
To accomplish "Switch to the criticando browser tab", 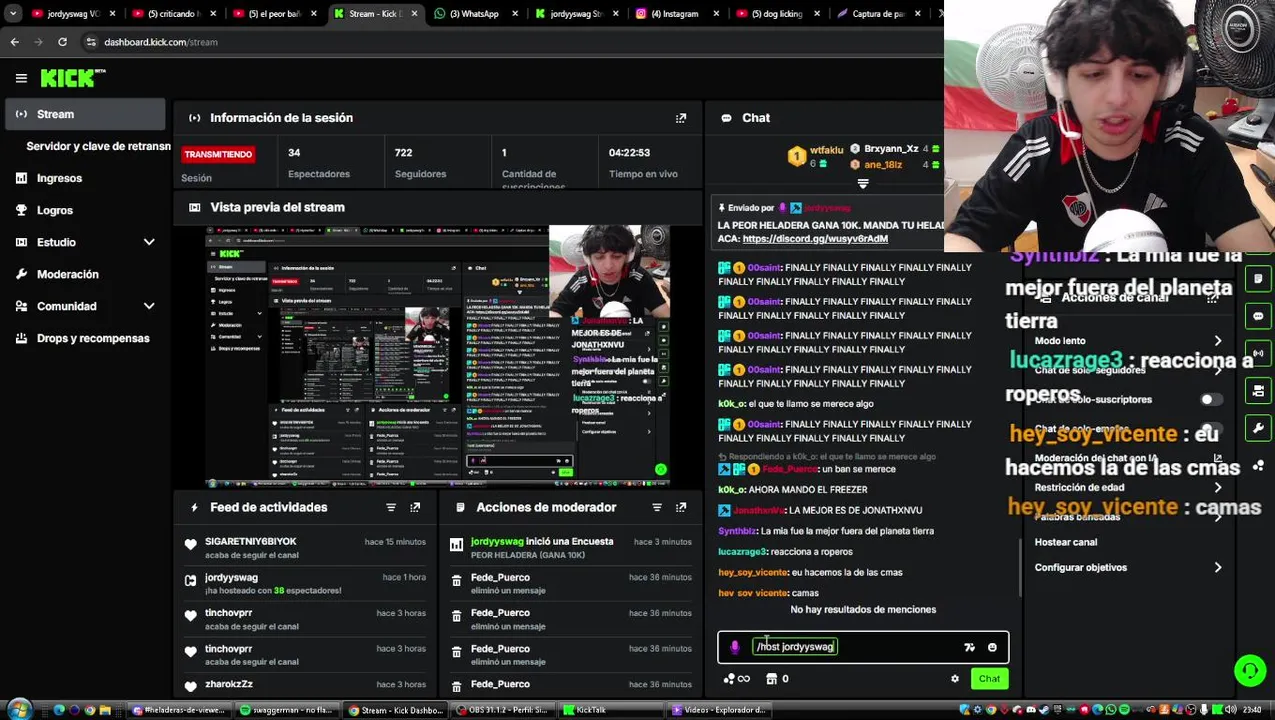I will pyautogui.click(x=174, y=14).
